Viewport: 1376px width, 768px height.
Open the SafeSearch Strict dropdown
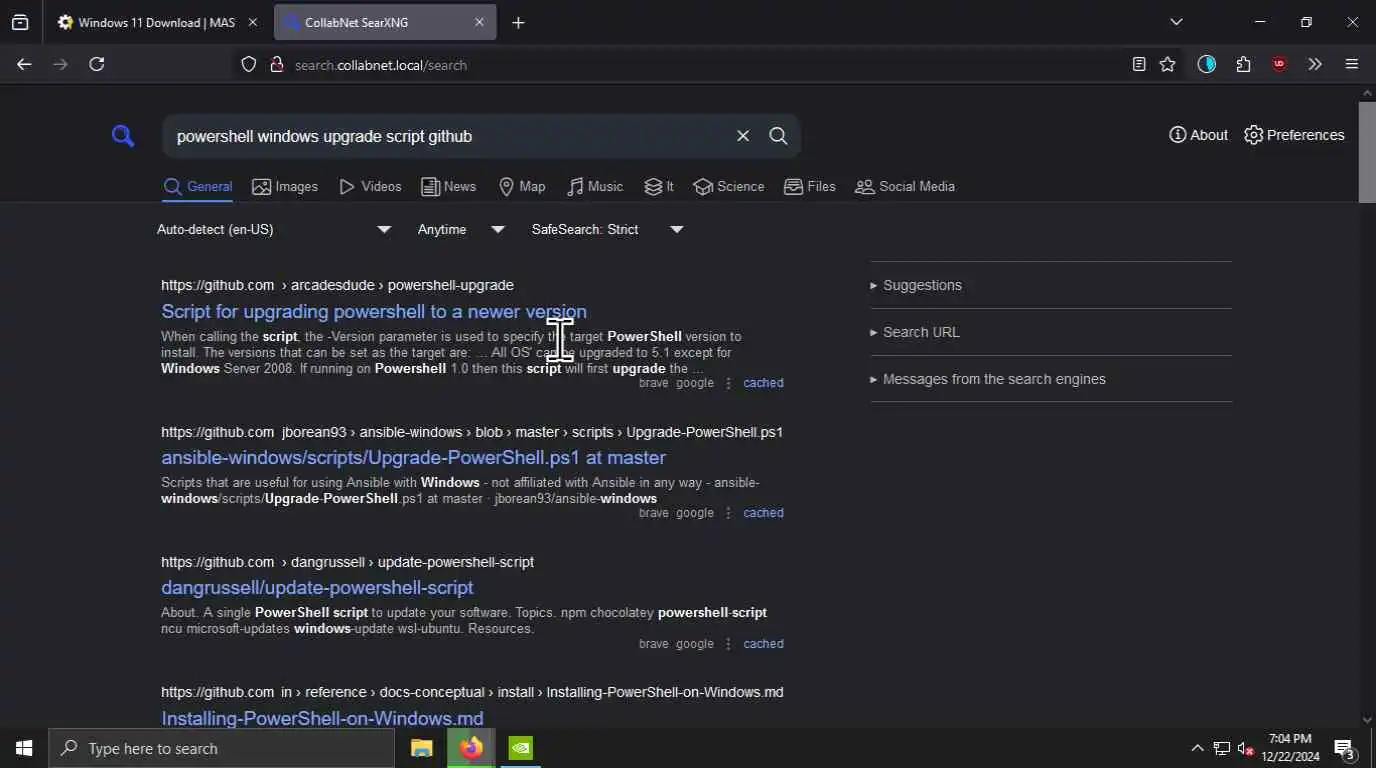pos(607,230)
